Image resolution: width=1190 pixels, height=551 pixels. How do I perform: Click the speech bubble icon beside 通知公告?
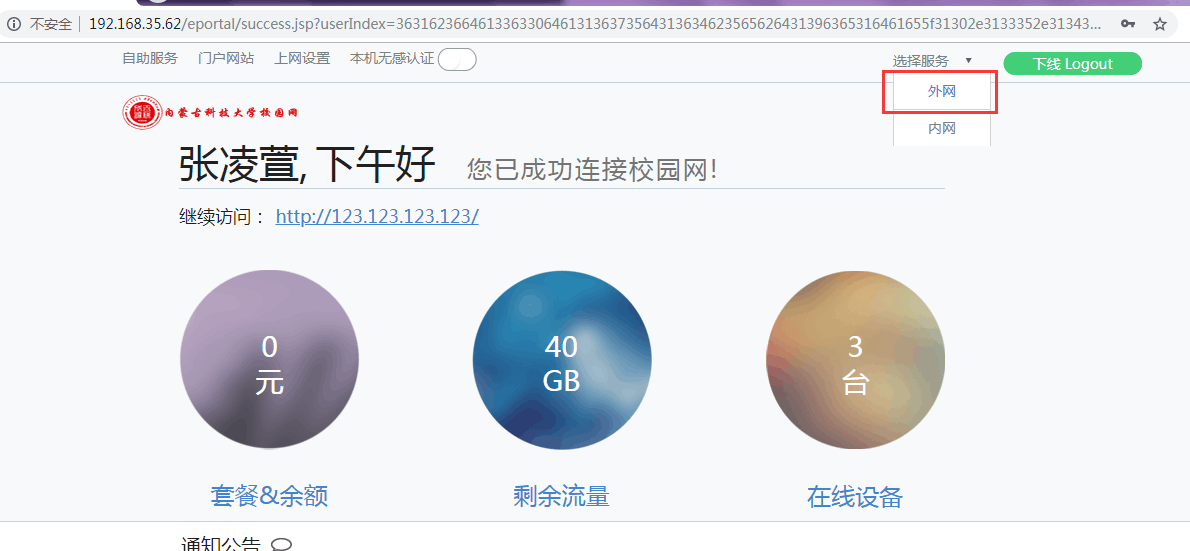(x=282, y=544)
